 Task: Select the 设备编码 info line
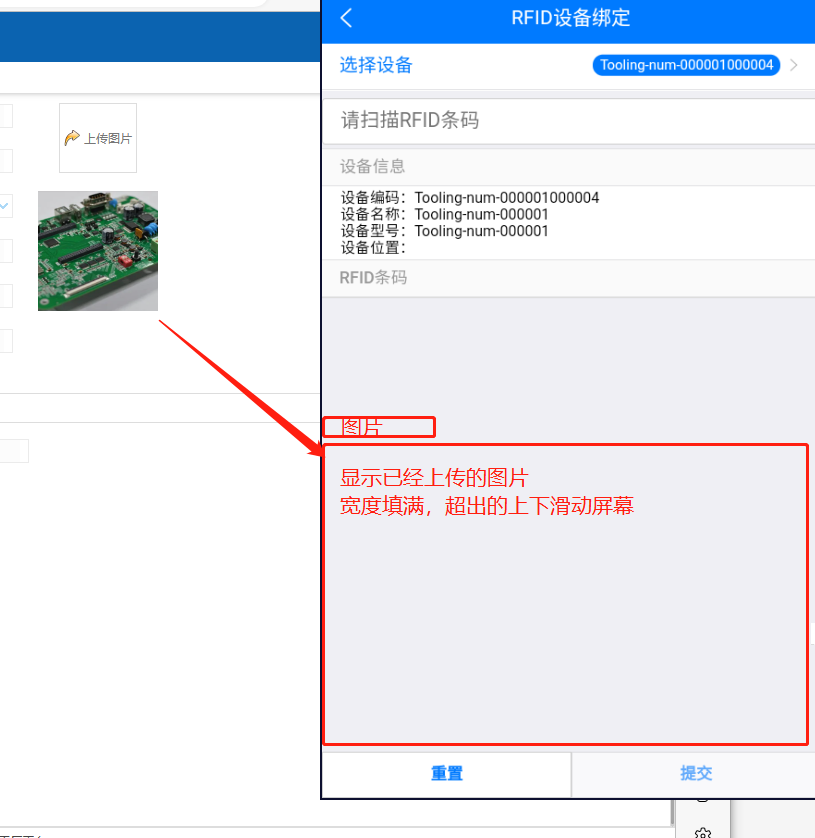tap(470, 198)
